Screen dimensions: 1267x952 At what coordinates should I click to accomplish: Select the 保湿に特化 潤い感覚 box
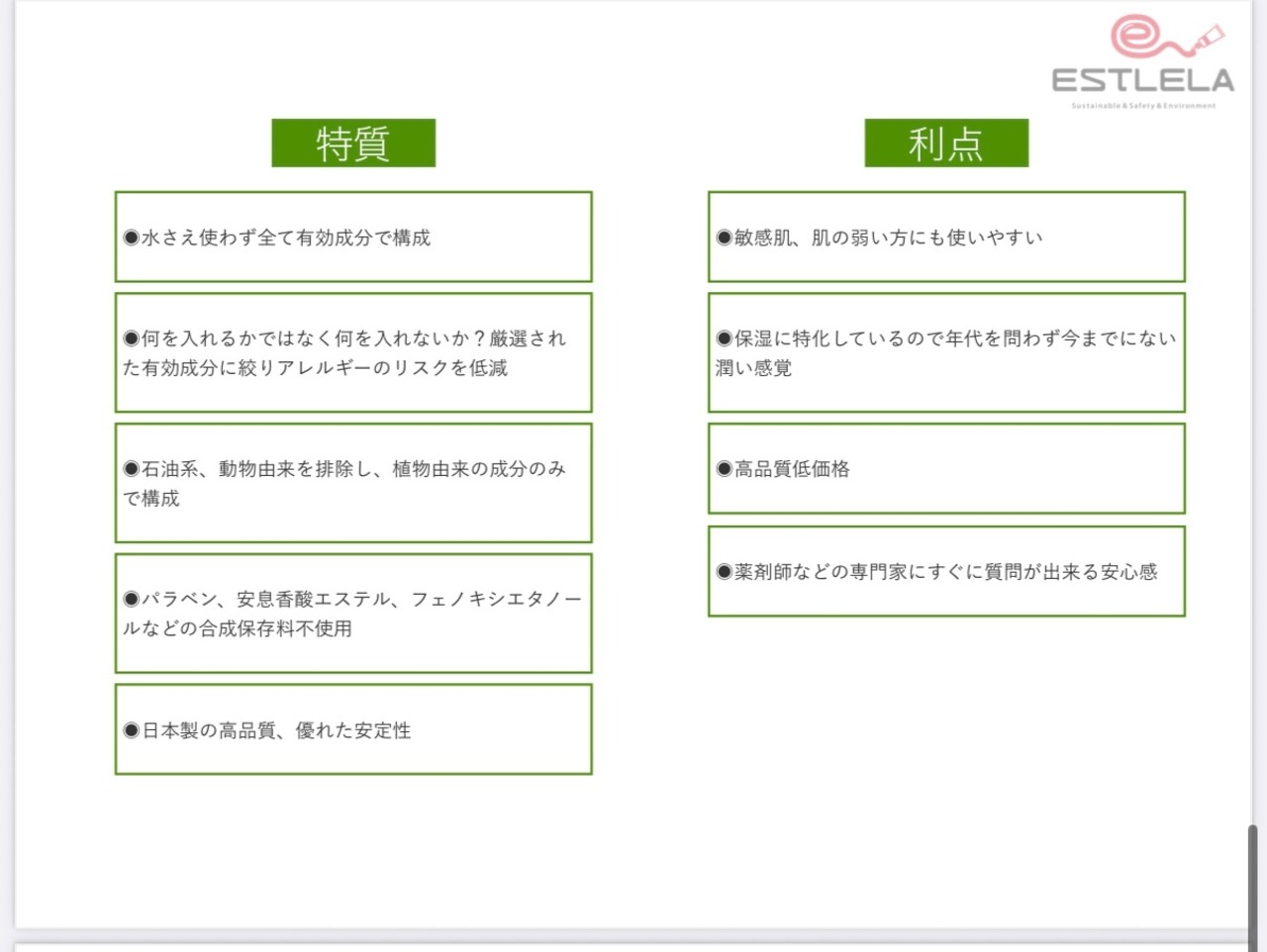click(946, 352)
